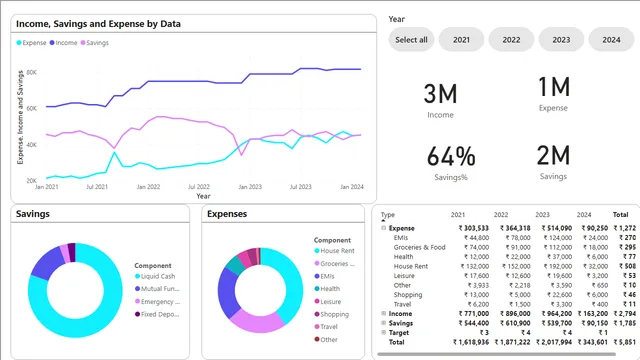640x360 pixels.
Task: Select Shopping legend item in Expenses chart
Action: pyautogui.click(x=331, y=314)
